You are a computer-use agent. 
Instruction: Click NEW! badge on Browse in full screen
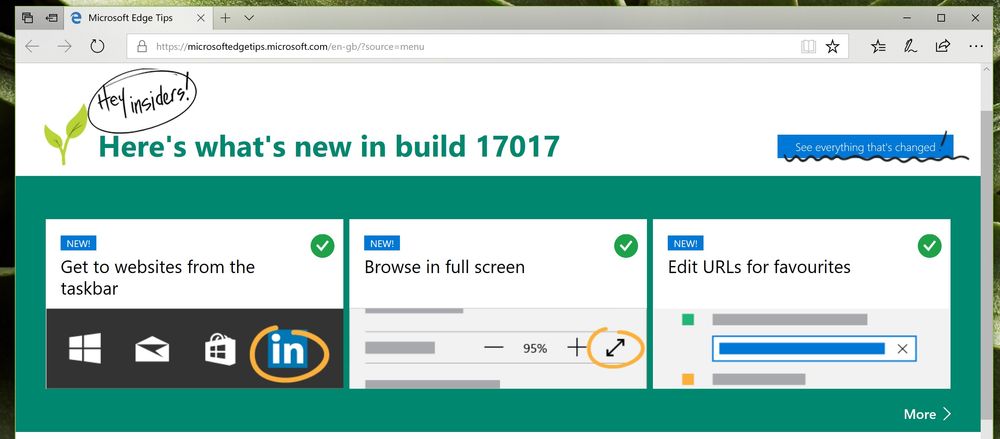click(382, 243)
